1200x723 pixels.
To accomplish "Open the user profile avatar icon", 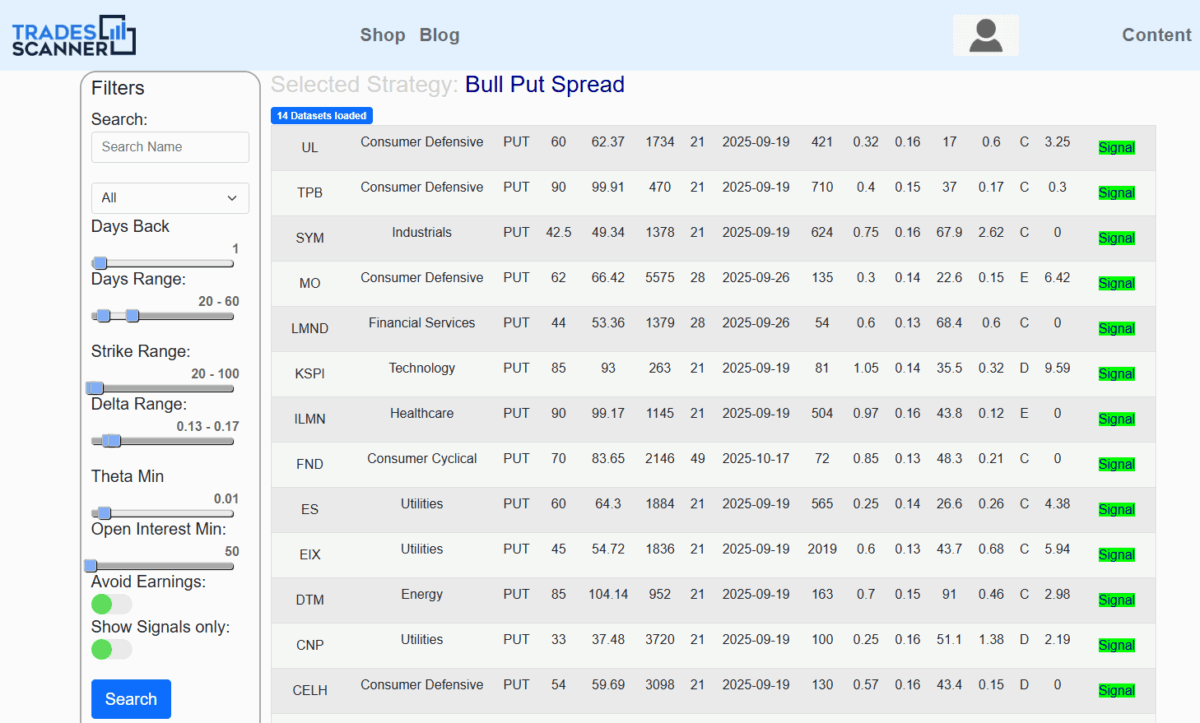I will tap(985, 35).
